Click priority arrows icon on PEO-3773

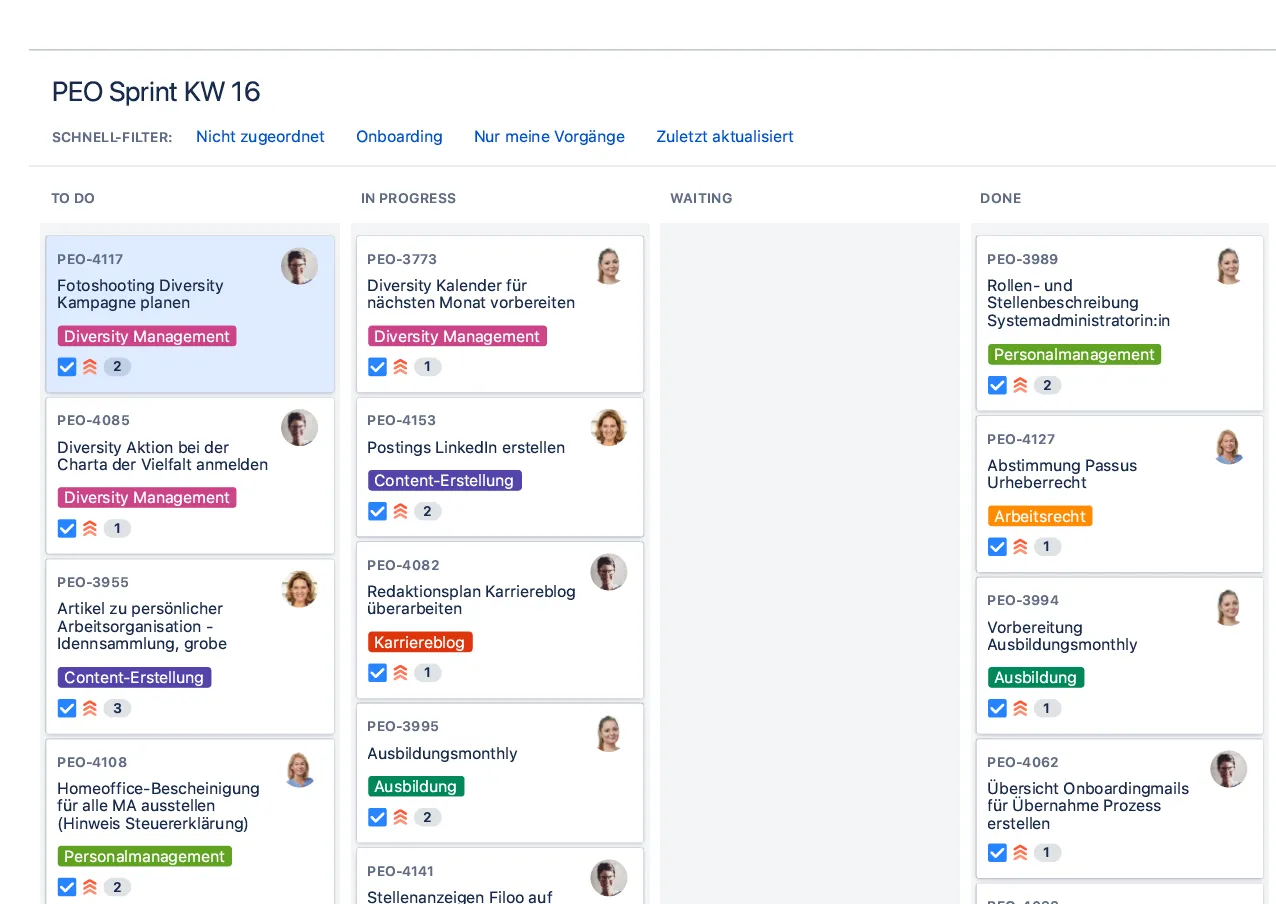(400, 367)
